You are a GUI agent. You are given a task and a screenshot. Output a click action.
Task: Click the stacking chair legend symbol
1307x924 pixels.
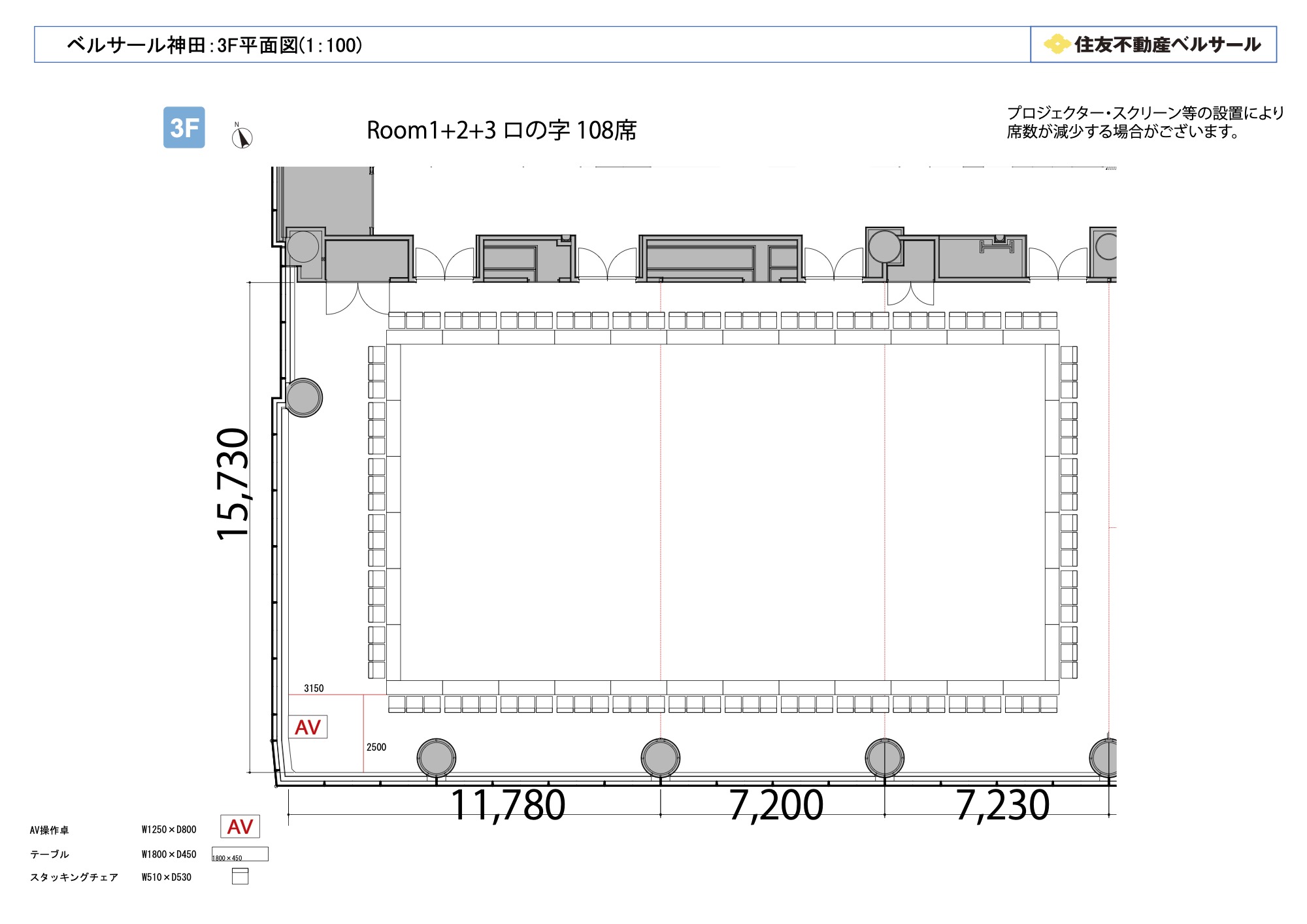pos(240,876)
